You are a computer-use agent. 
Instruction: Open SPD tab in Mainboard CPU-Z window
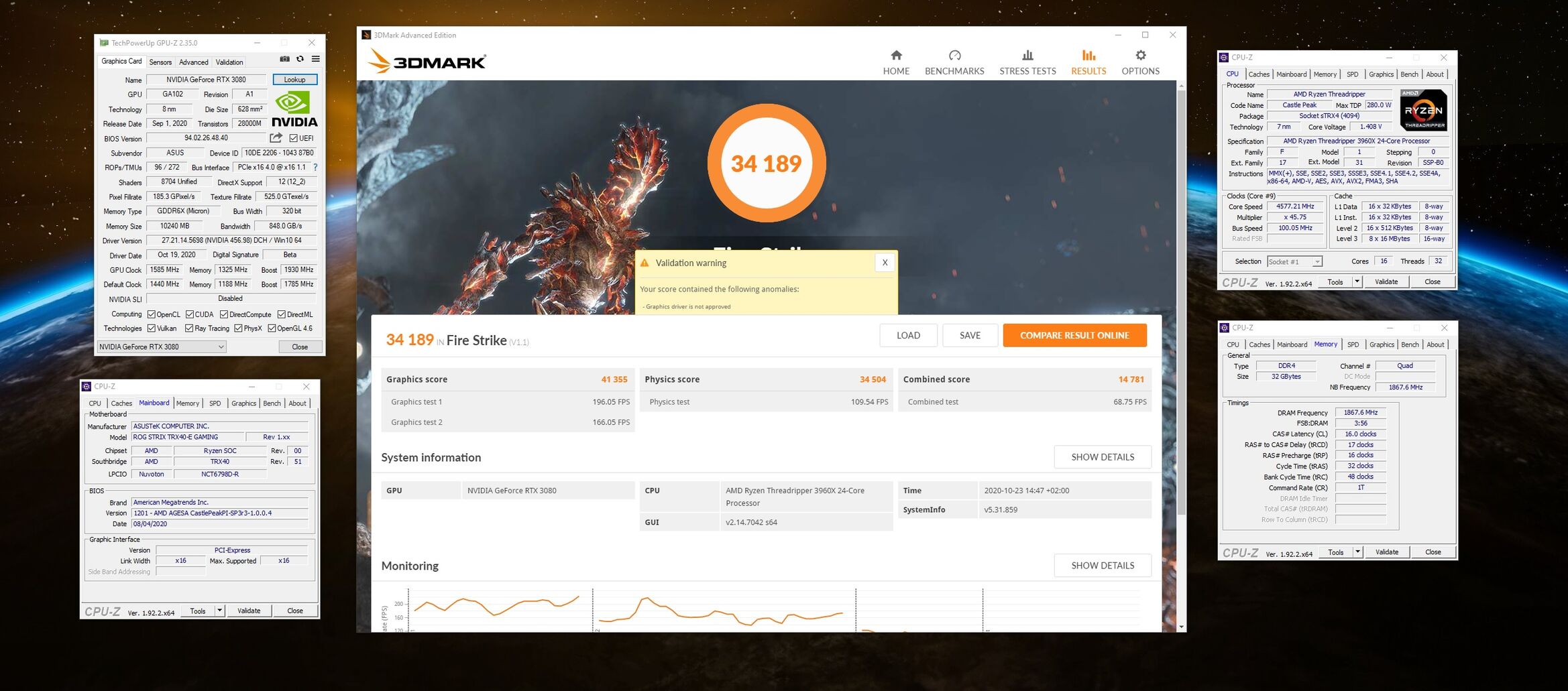coord(215,403)
